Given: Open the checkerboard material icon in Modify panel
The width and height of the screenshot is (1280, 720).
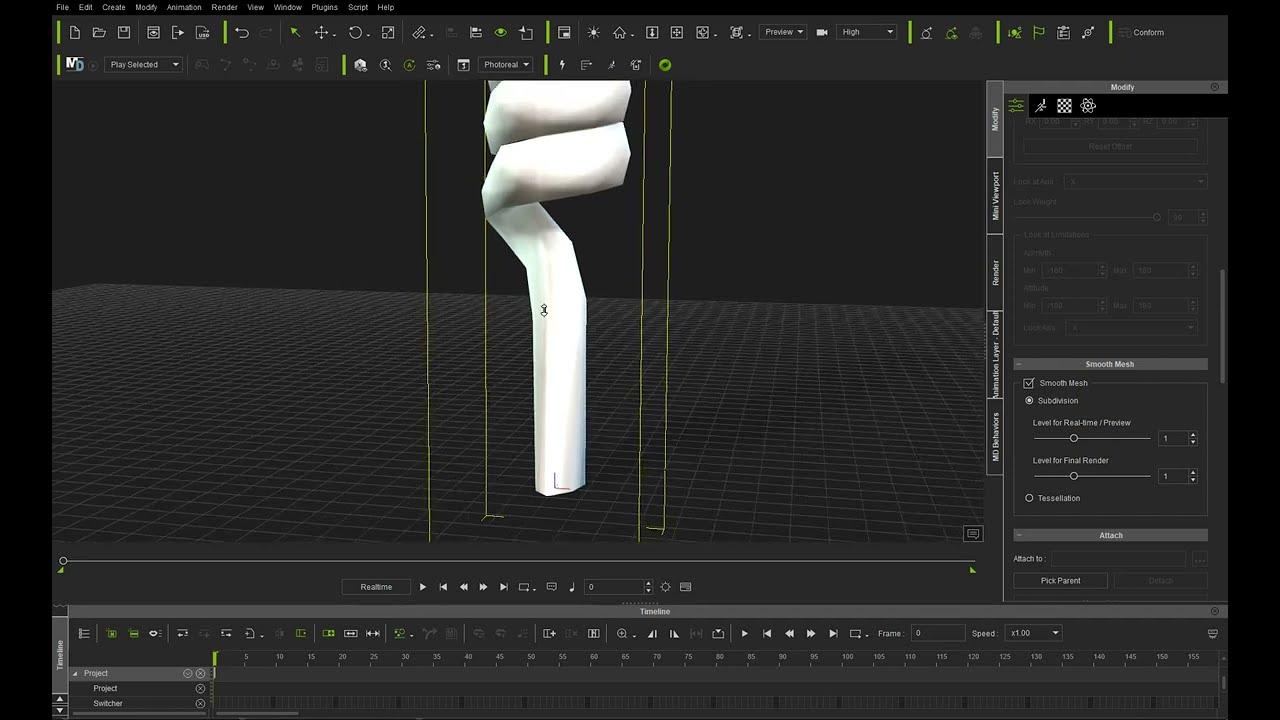Looking at the screenshot, I should click(1065, 105).
